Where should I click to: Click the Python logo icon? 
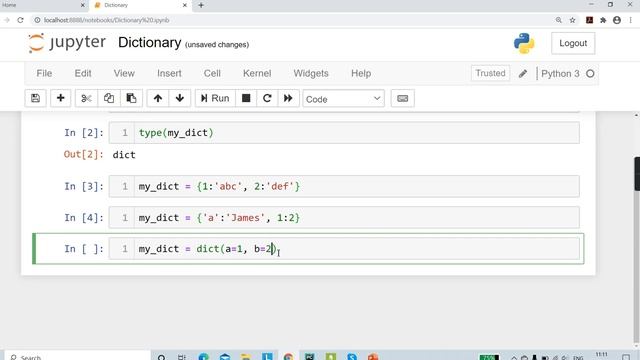(524, 43)
